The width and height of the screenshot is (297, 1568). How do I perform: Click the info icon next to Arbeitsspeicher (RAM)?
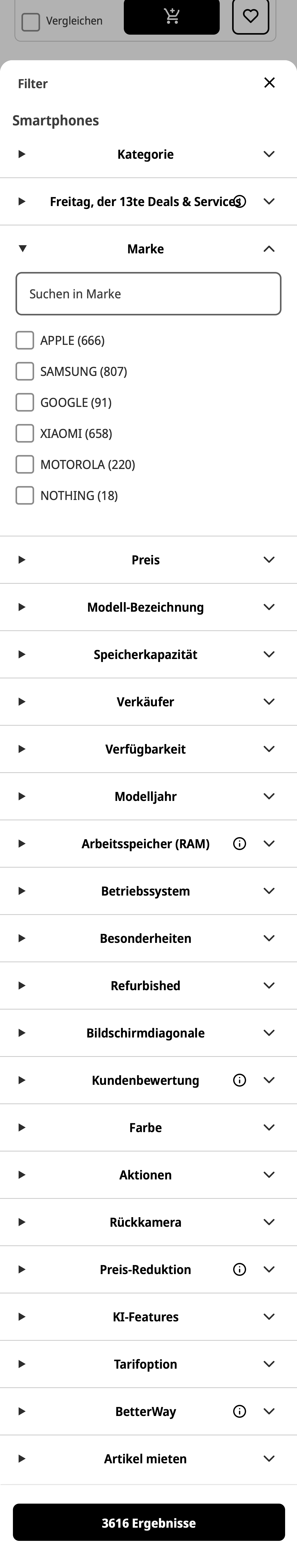pos(239,844)
